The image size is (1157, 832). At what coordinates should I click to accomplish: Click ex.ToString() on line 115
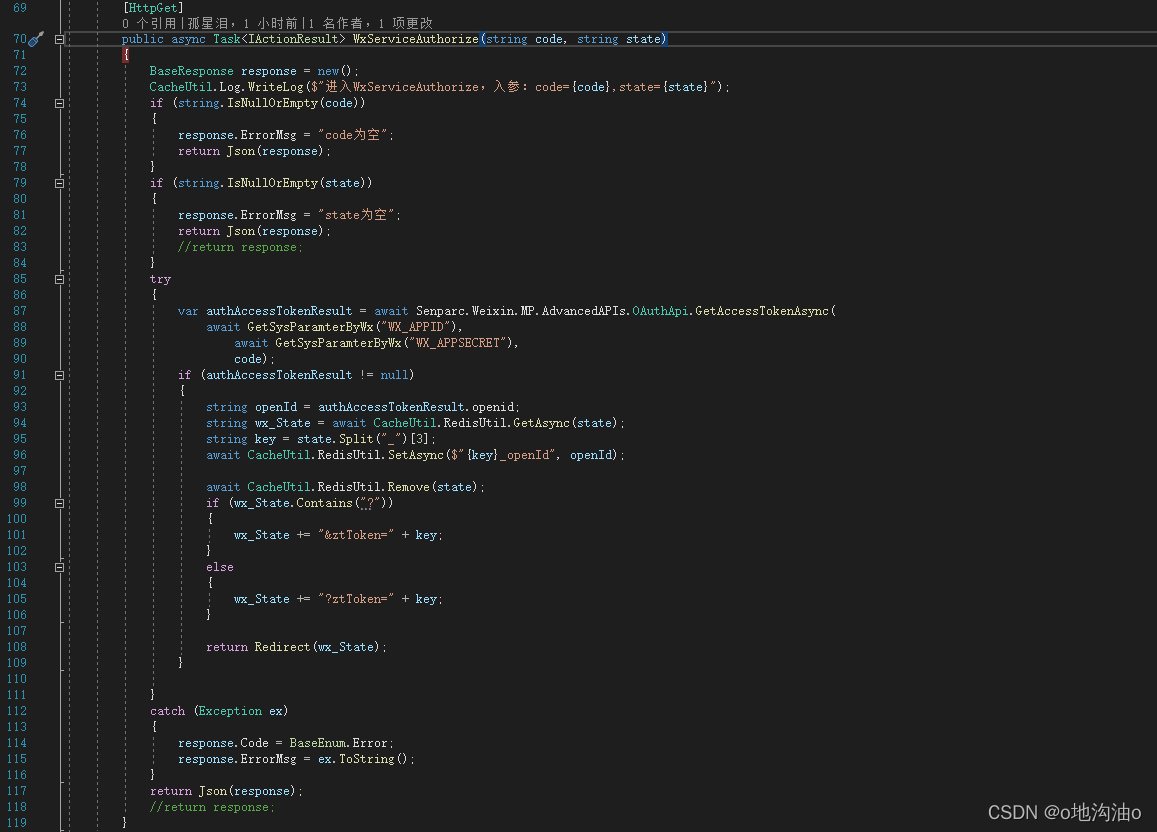[362, 759]
